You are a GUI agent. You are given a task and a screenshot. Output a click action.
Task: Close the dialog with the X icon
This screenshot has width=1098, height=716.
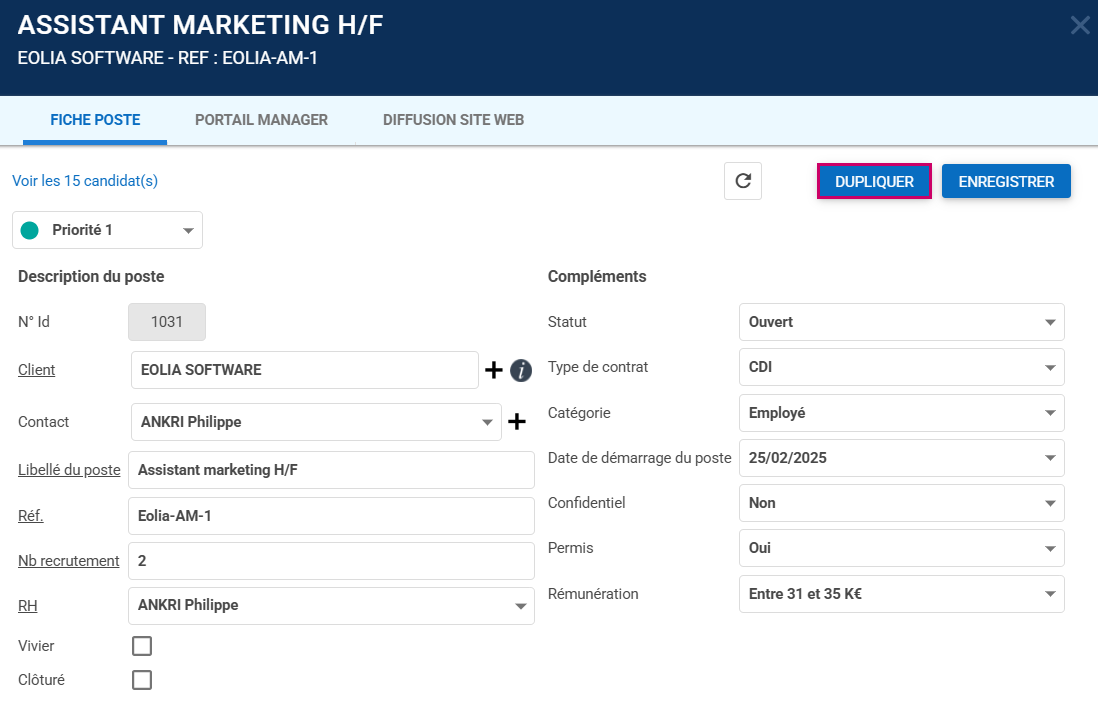[x=1080, y=25]
